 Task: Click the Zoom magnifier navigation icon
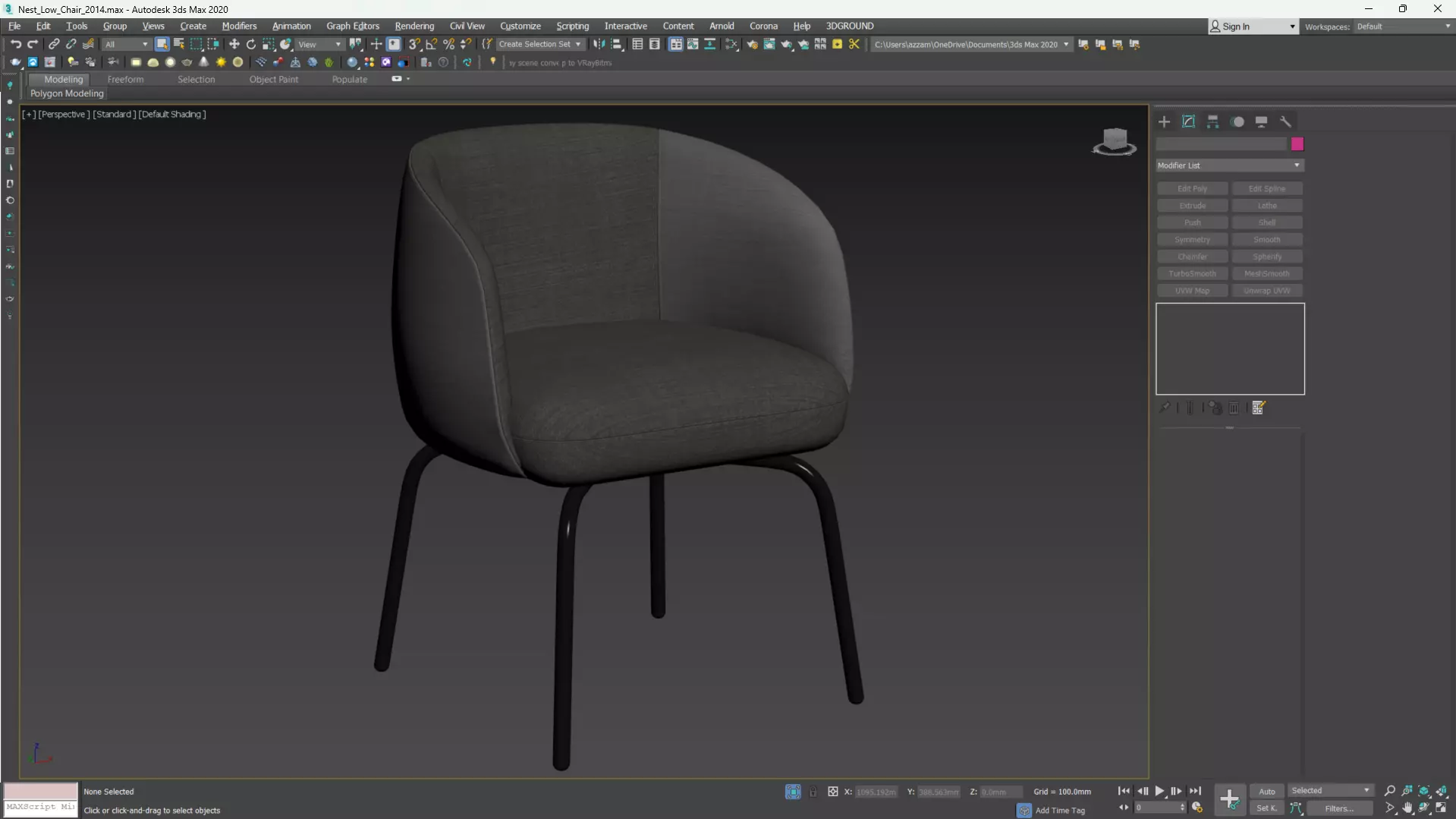[x=1390, y=791]
